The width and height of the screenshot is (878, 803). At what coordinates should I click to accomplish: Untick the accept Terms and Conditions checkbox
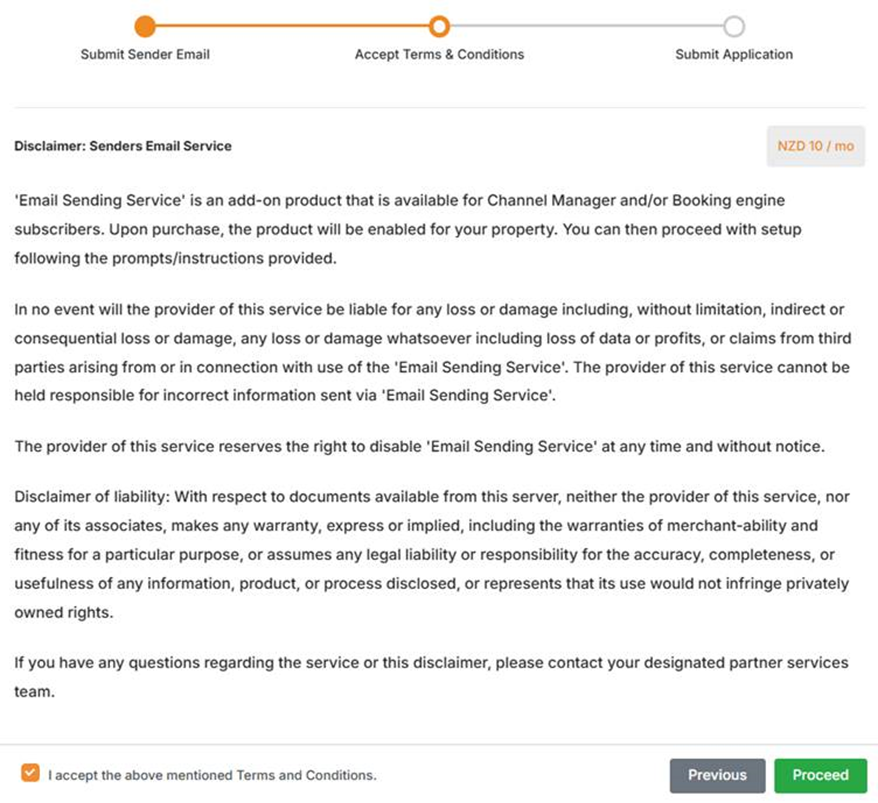click(31, 773)
